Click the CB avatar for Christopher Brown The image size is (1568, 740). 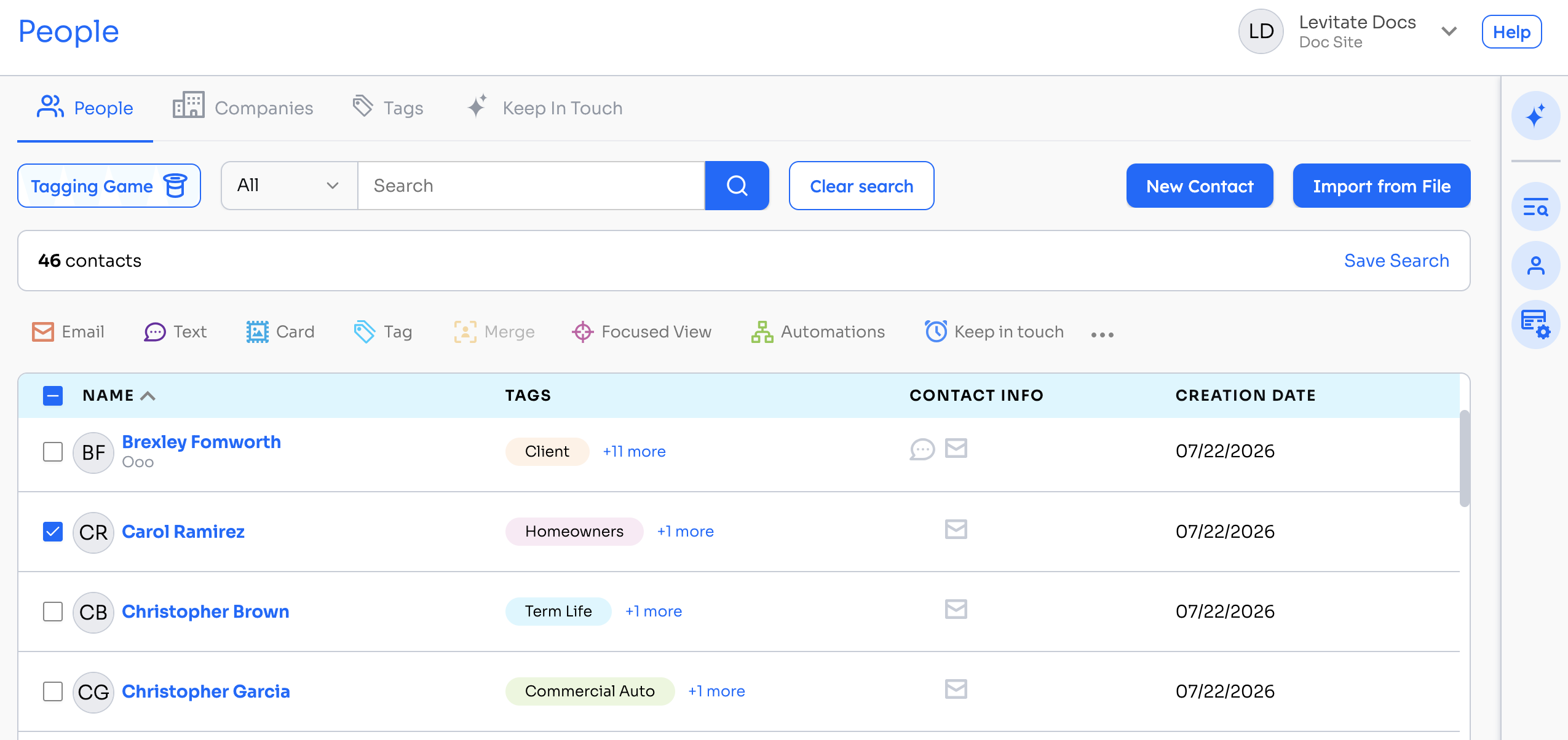tap(93, 613)
